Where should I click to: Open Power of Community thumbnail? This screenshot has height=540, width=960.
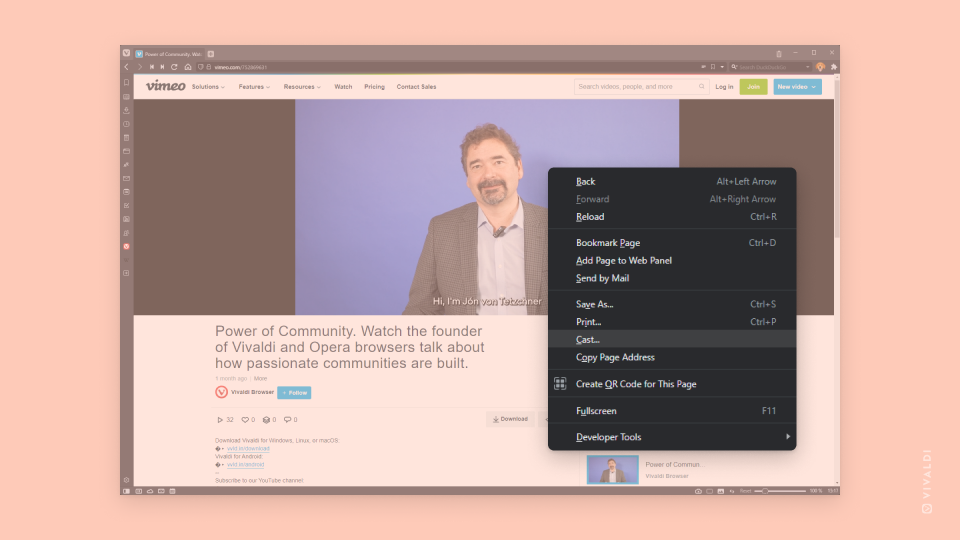(x=612, y=470)
